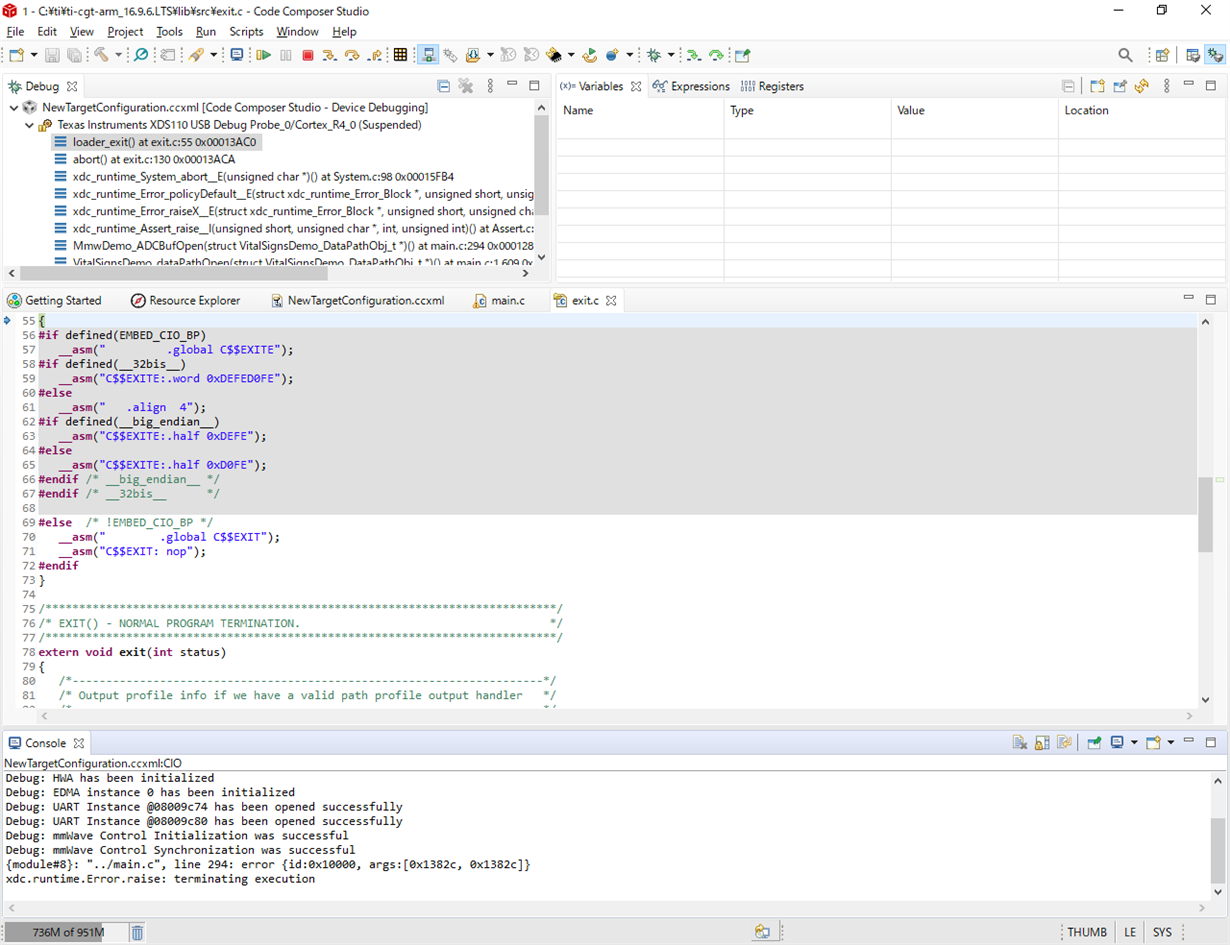Open Display Selected Console dropdown arrow
Viewport: 1230px width, 945px height.
(x=1134, y=742)
